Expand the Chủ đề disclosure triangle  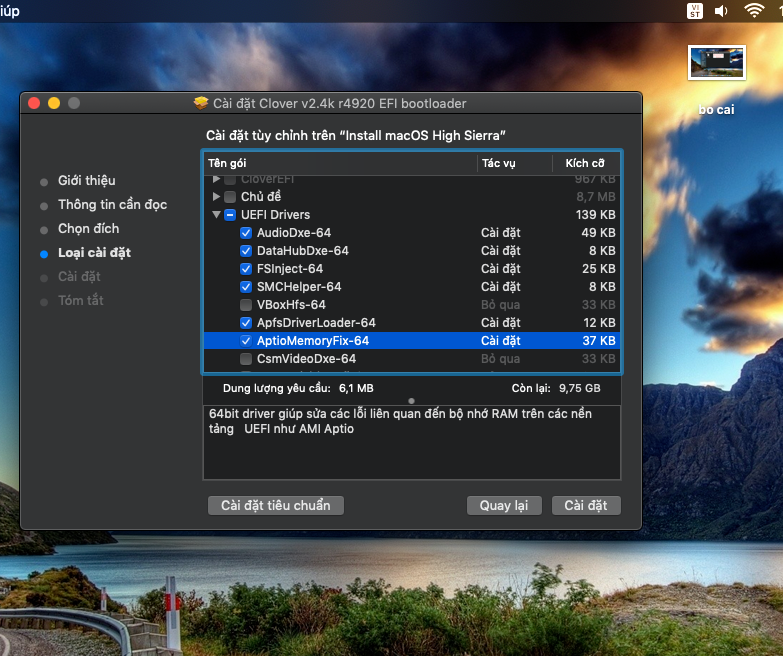[216, 197]
